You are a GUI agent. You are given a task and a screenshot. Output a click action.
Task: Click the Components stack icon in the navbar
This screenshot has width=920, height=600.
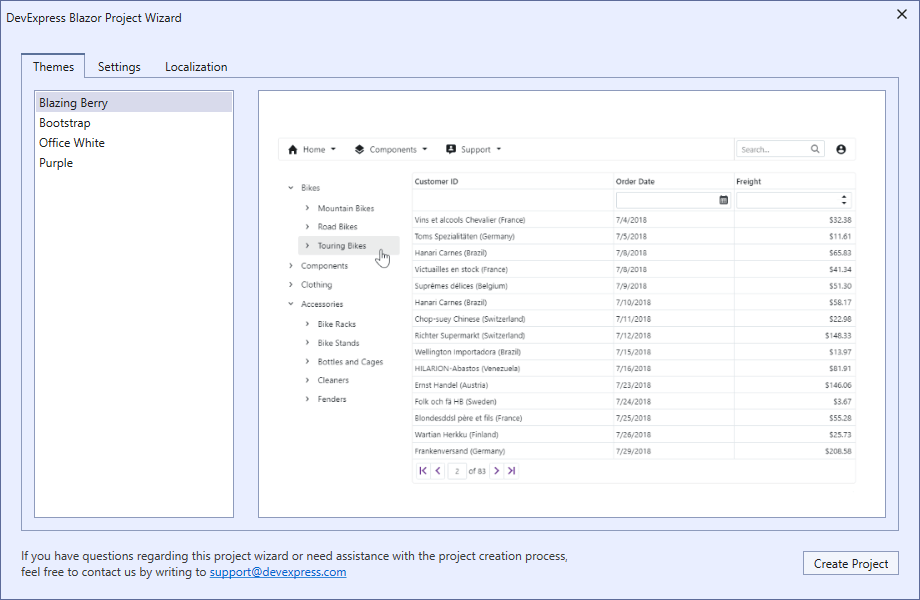pos(359,148)
